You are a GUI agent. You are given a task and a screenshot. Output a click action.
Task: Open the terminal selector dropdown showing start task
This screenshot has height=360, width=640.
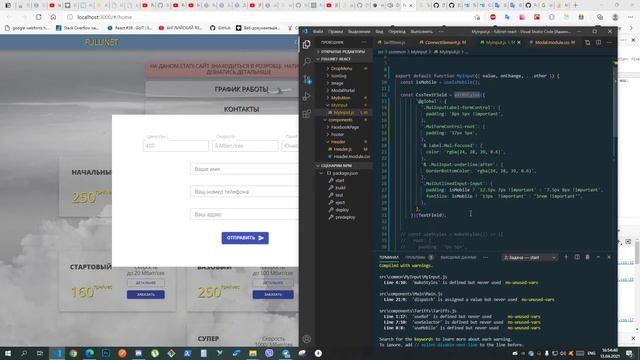click(x=529, y=258)
